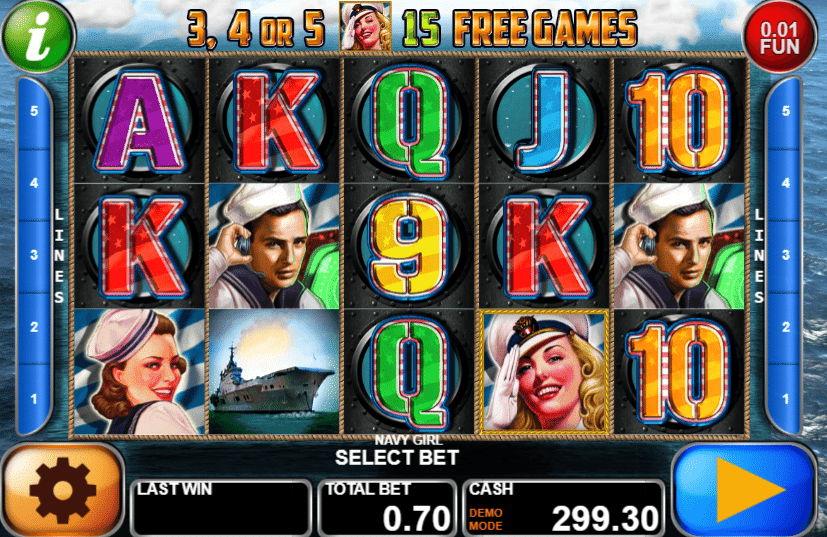
Task: Click the Total Bet 0.70 field
Action: pos(388,507)
